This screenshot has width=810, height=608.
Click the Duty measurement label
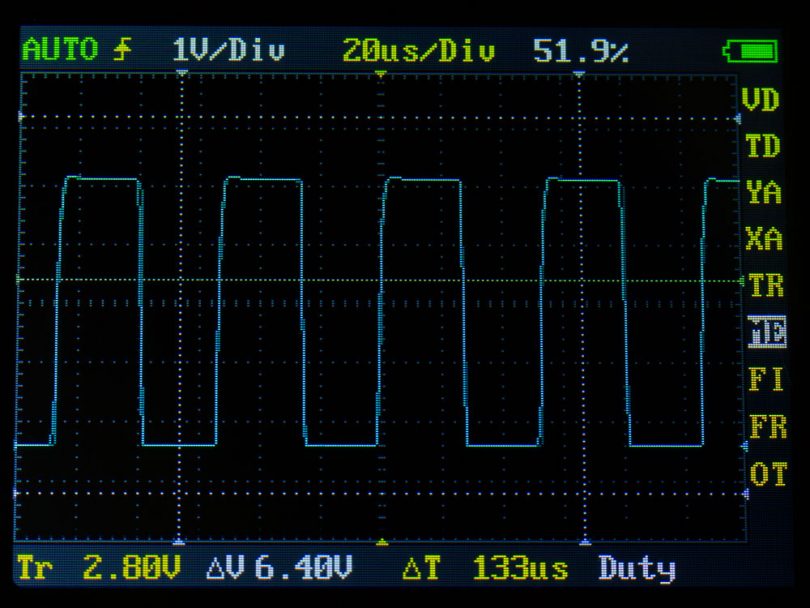[x=637, y=569]
